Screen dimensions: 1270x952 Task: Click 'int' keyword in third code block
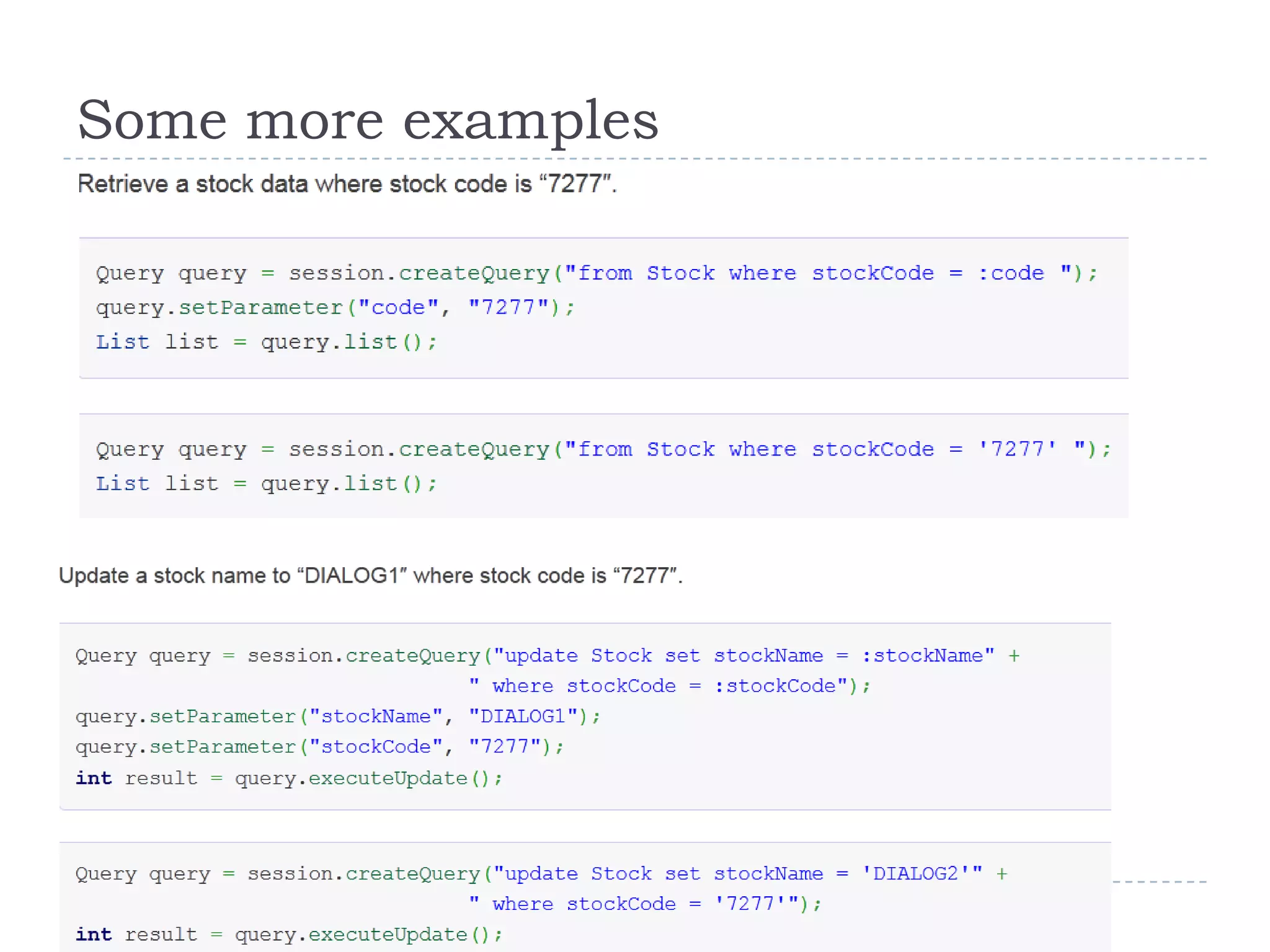(94, 778)
